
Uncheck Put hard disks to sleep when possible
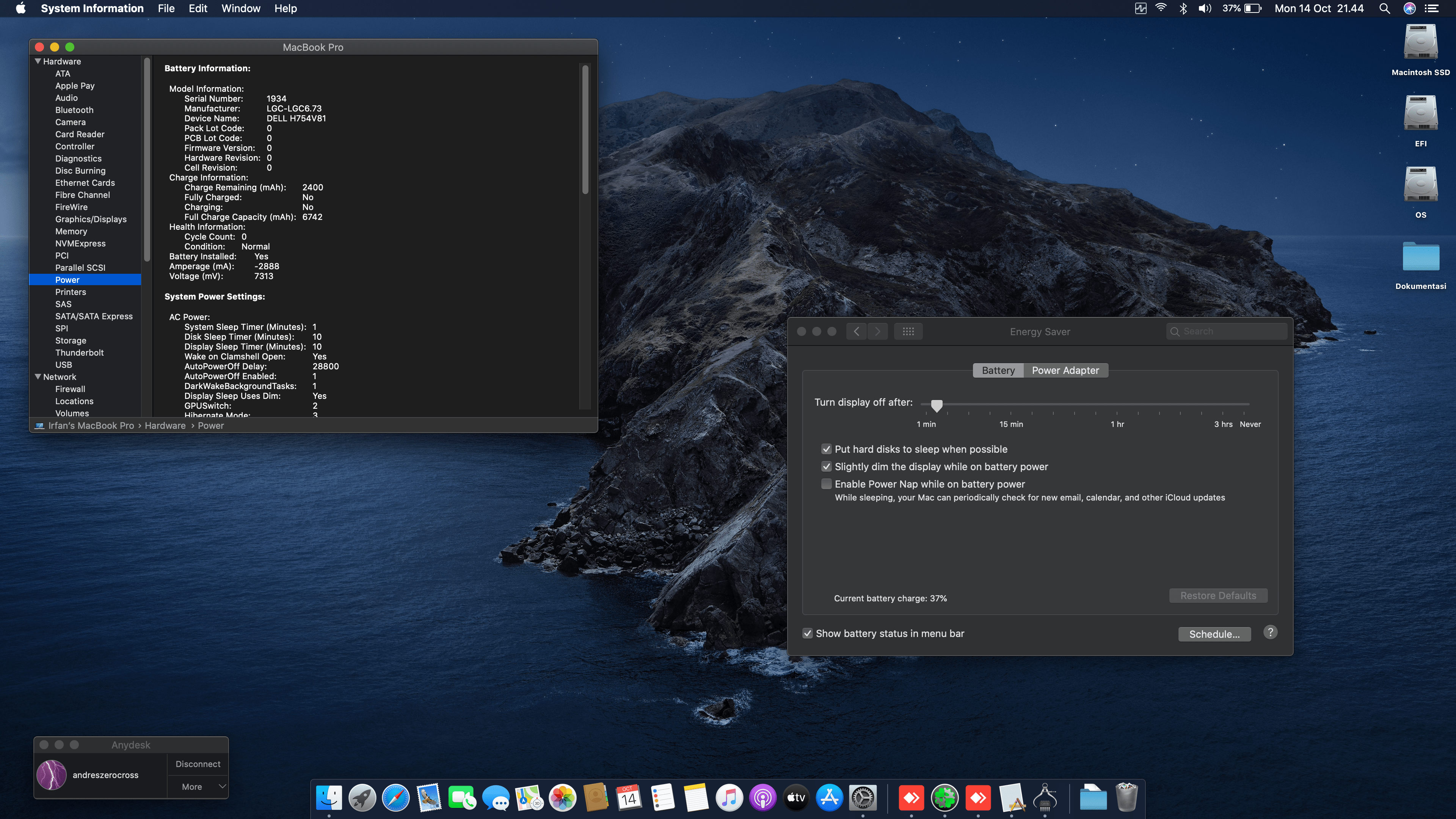(826, 449)
